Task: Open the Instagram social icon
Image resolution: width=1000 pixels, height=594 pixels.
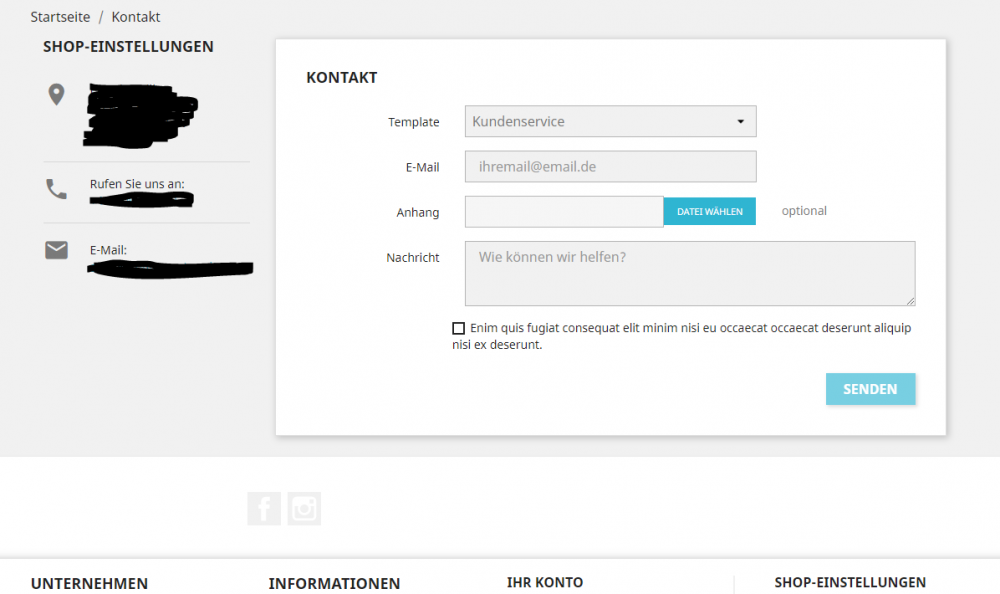Action: (x=304, y=509)
